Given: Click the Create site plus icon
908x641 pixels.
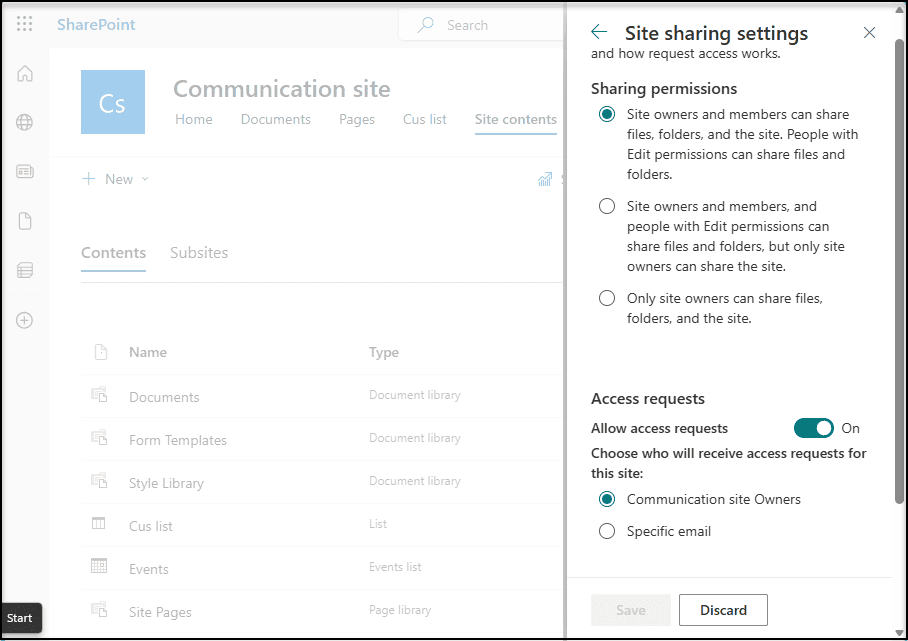Looking at the screenshot, I should click(x=24, y=320).
